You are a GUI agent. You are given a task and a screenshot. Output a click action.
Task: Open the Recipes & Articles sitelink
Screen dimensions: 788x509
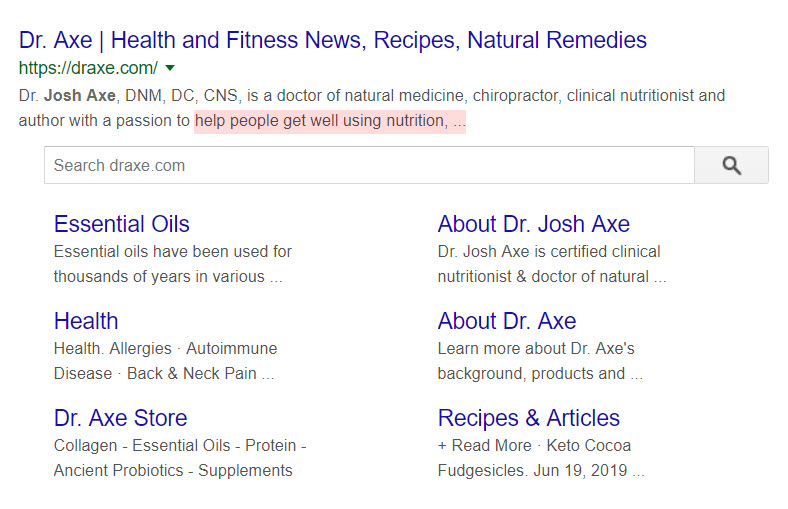click(528, 418)
